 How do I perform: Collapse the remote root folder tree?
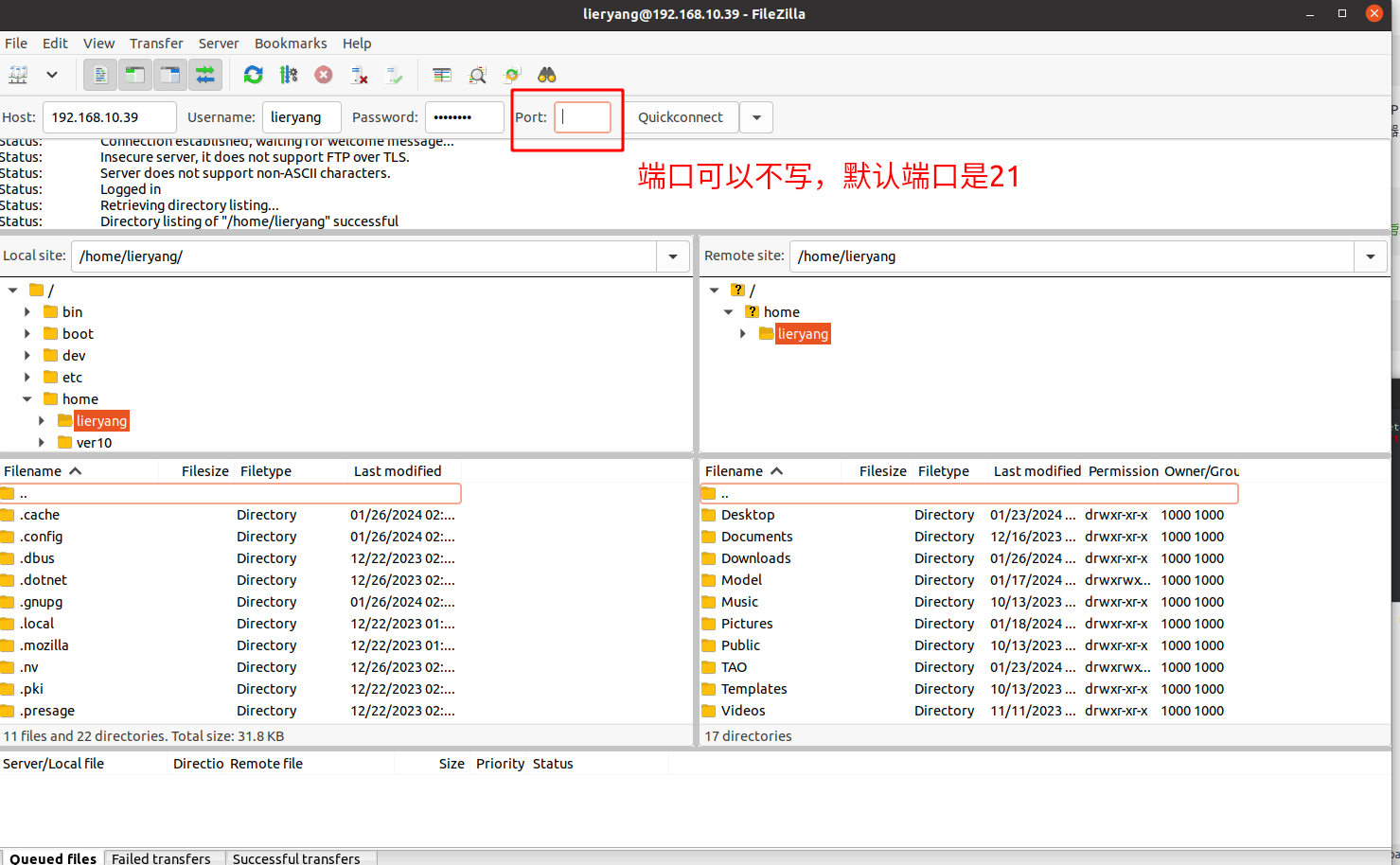715,291
